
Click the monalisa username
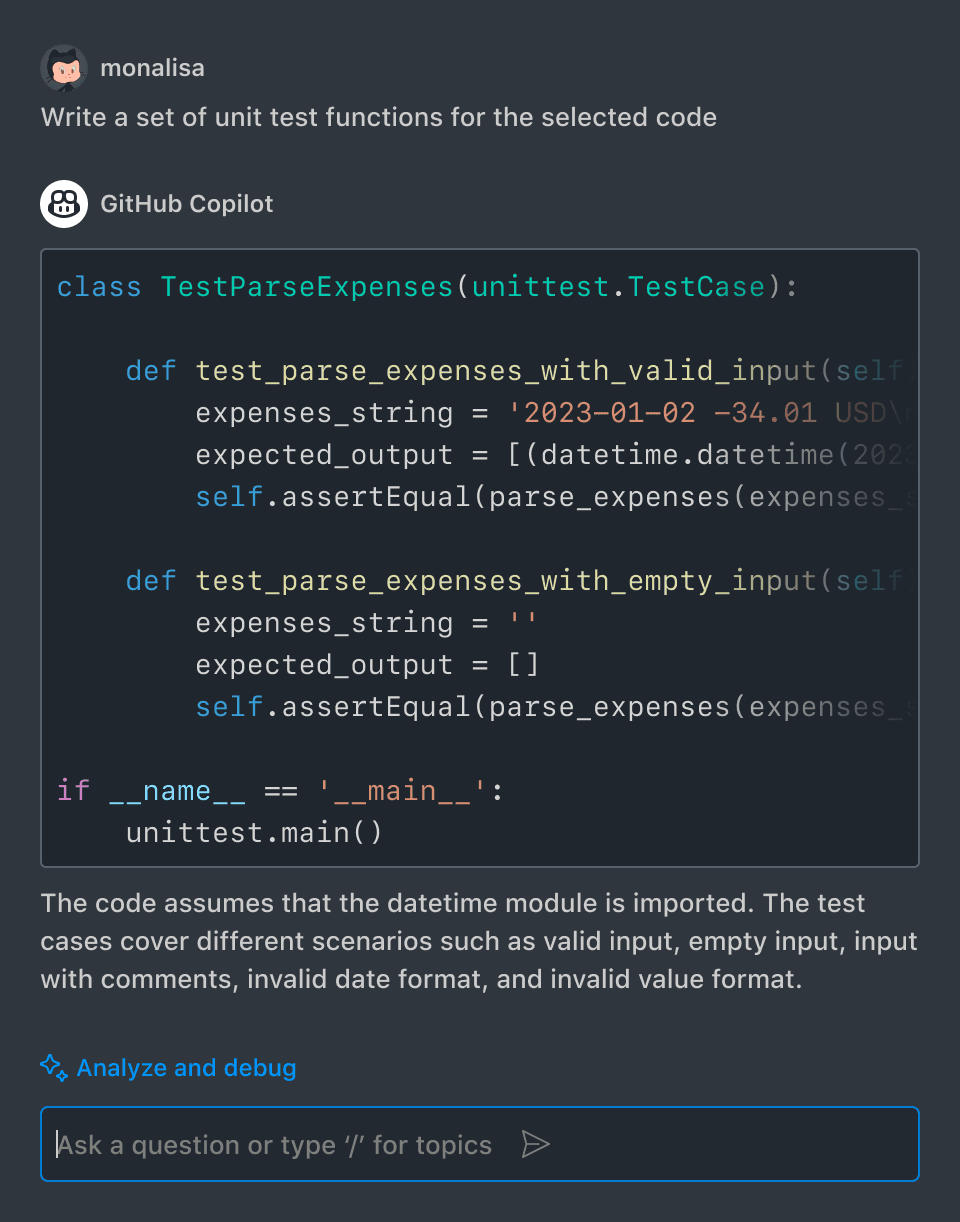pos(152,68)
